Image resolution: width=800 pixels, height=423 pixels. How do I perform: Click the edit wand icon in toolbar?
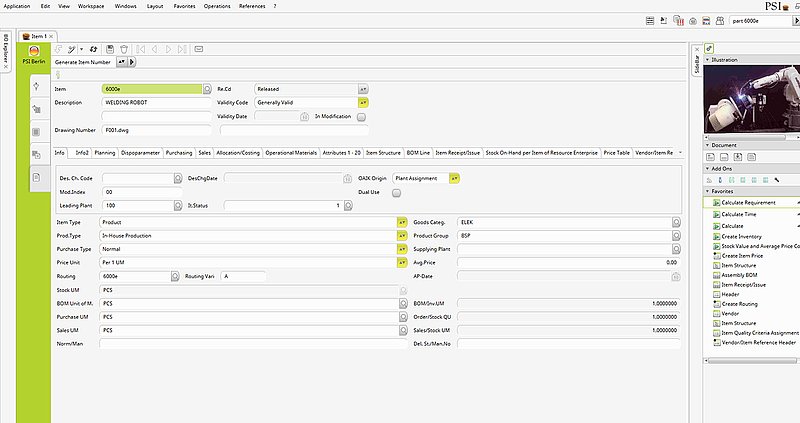[71, 49]
